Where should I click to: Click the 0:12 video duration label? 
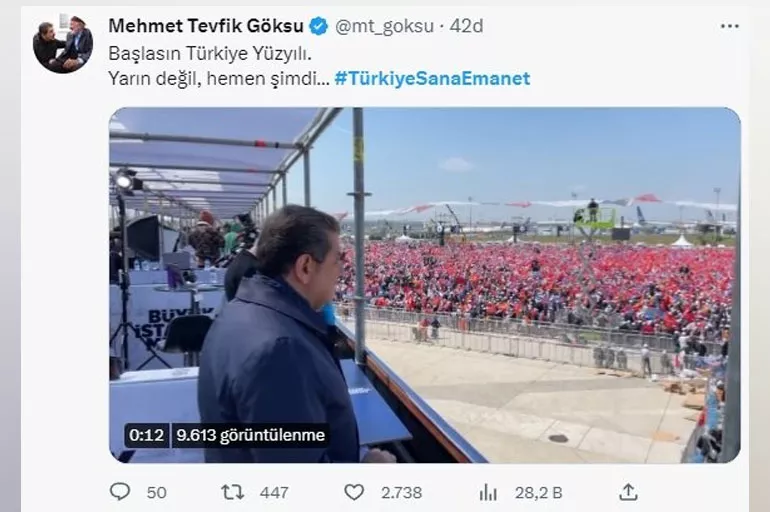[x=146, y=435]
